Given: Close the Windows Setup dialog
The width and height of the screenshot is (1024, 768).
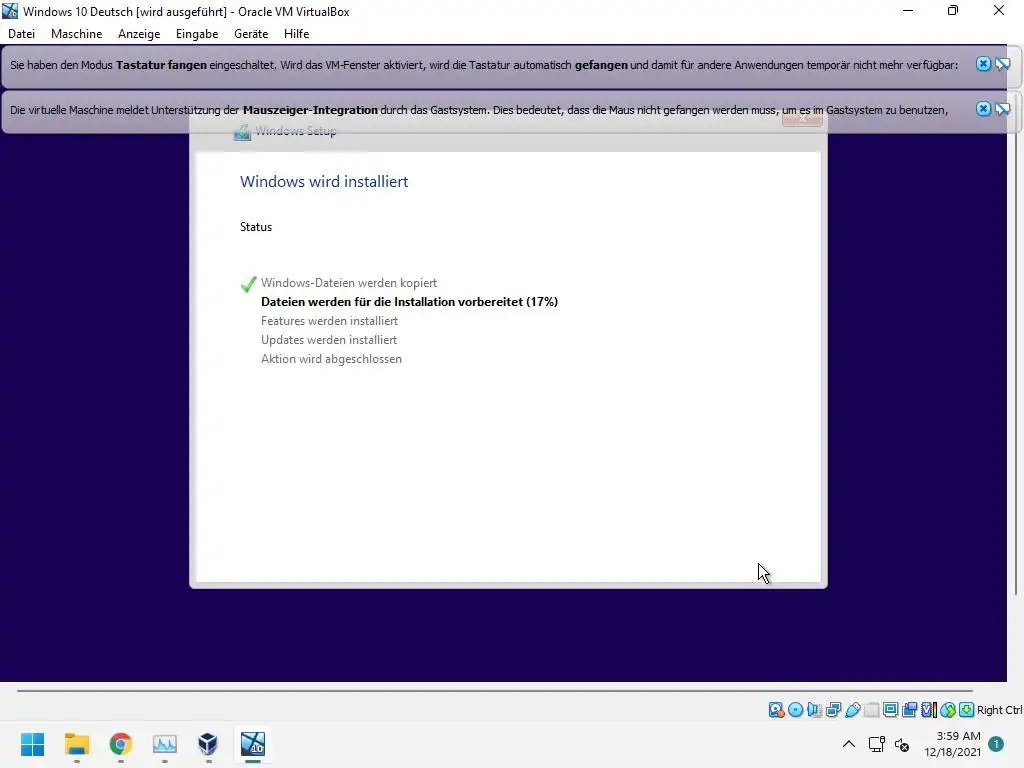Looking at the screenshot, I should pos(802,119).
